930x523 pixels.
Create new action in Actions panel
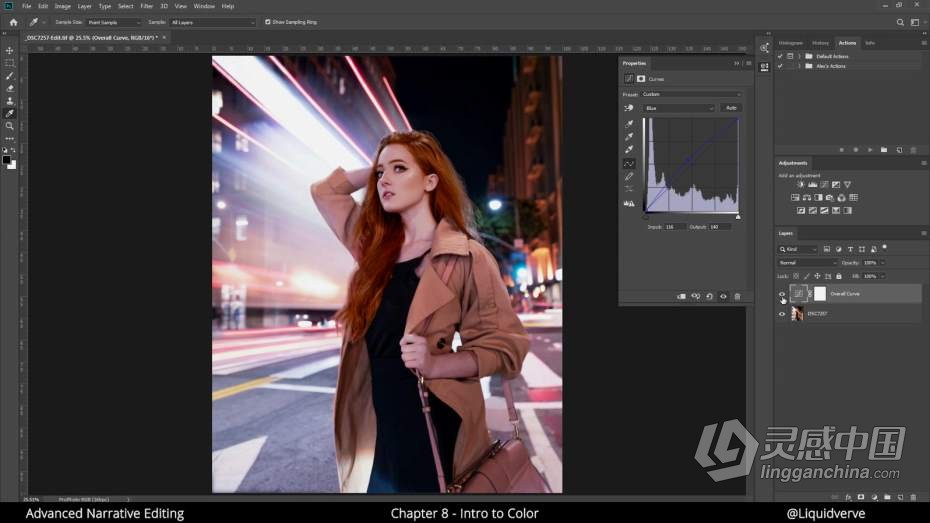pyautogui.click(x=899, y=150)
